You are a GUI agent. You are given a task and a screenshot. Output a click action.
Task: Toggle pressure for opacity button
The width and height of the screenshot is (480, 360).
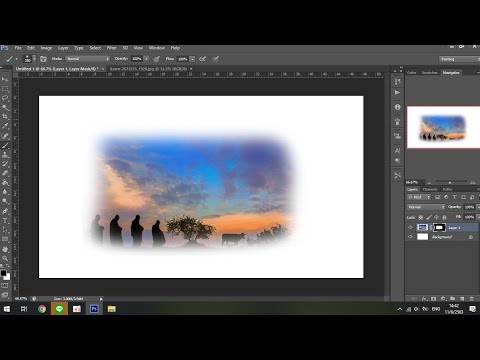point(156,59)
